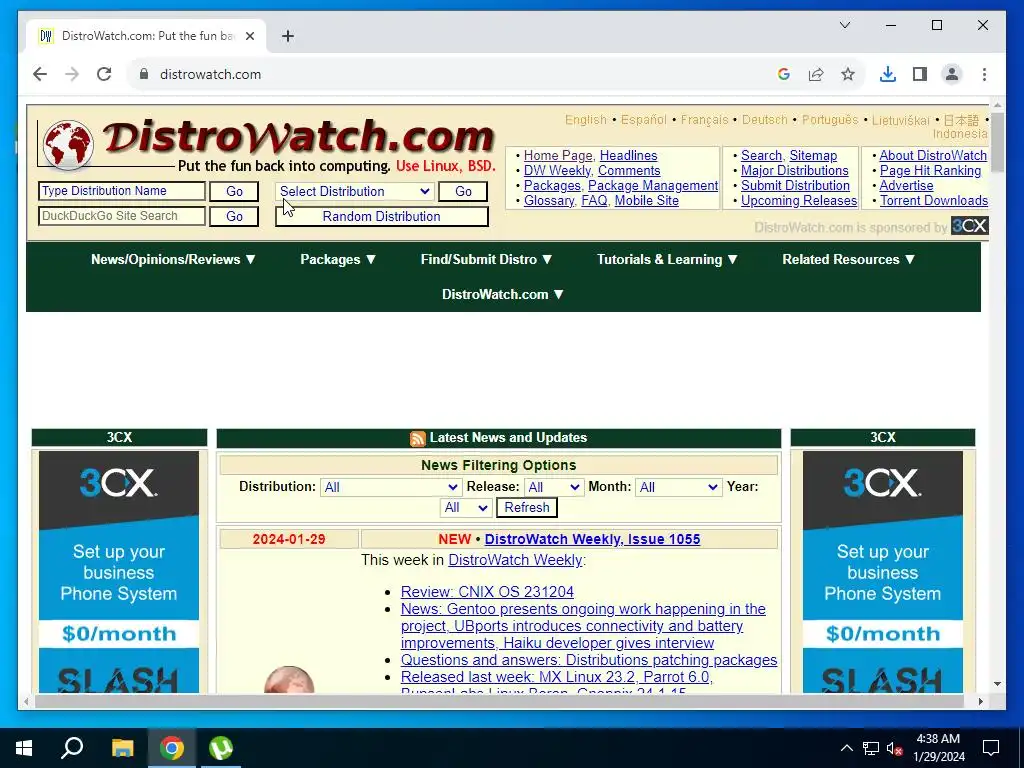View site info via padlock icon
The height and width of the screenshot is (768, 1024).
[x=144, y=74]
